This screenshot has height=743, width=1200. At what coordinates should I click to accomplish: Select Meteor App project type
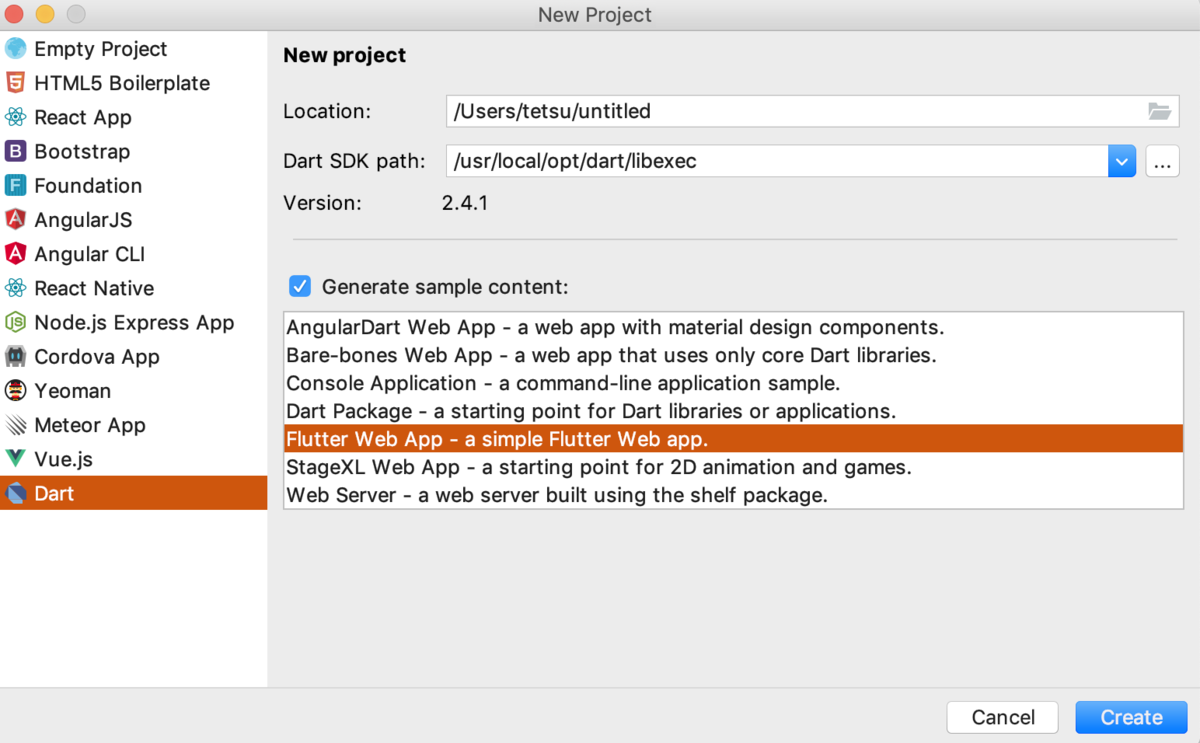pyautogui.click(x=89, y=425)
